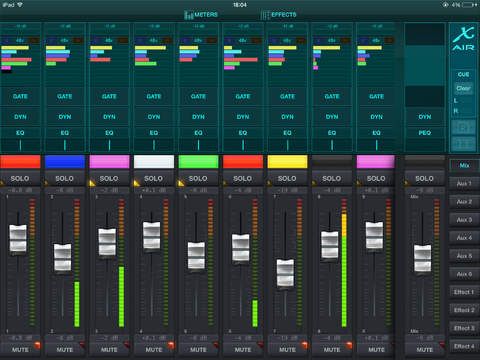Click the yellow triangle beside channel 3 SOLO
Screen dimensions: 480x360
93,183
